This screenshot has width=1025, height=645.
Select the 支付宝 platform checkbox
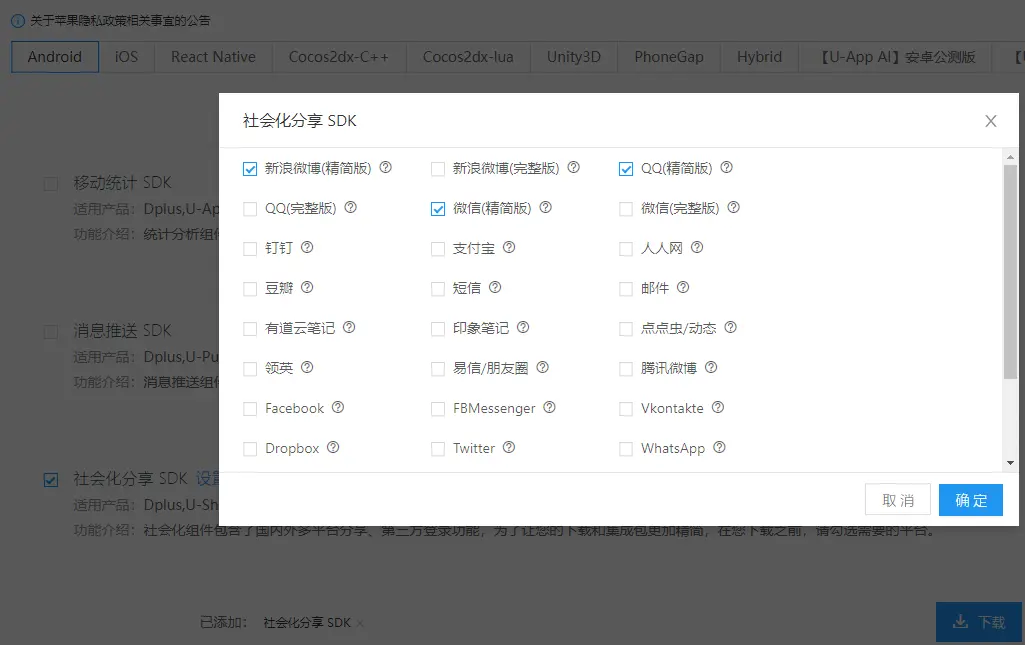(438, 248)
